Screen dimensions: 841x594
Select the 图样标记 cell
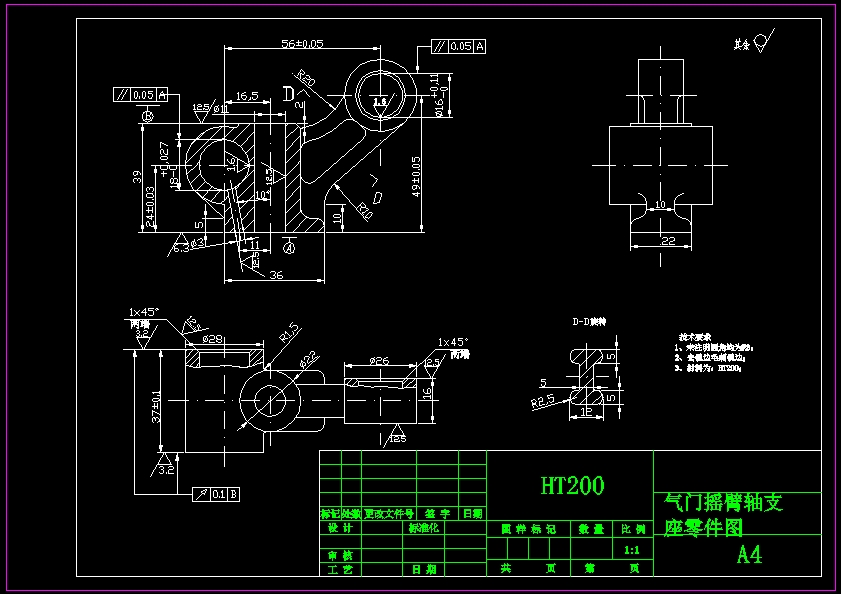coord(528,529)
